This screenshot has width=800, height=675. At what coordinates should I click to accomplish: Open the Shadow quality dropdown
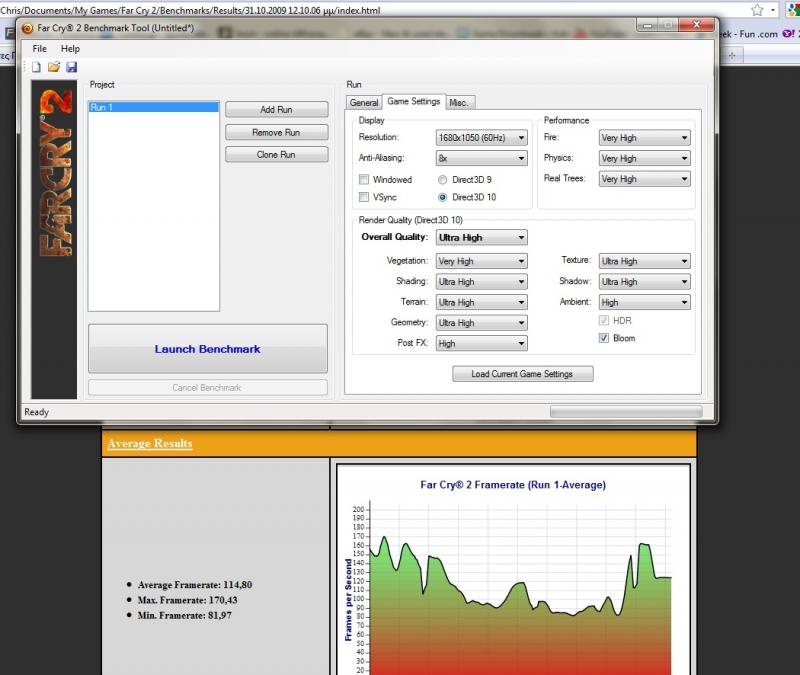[644, 282]
